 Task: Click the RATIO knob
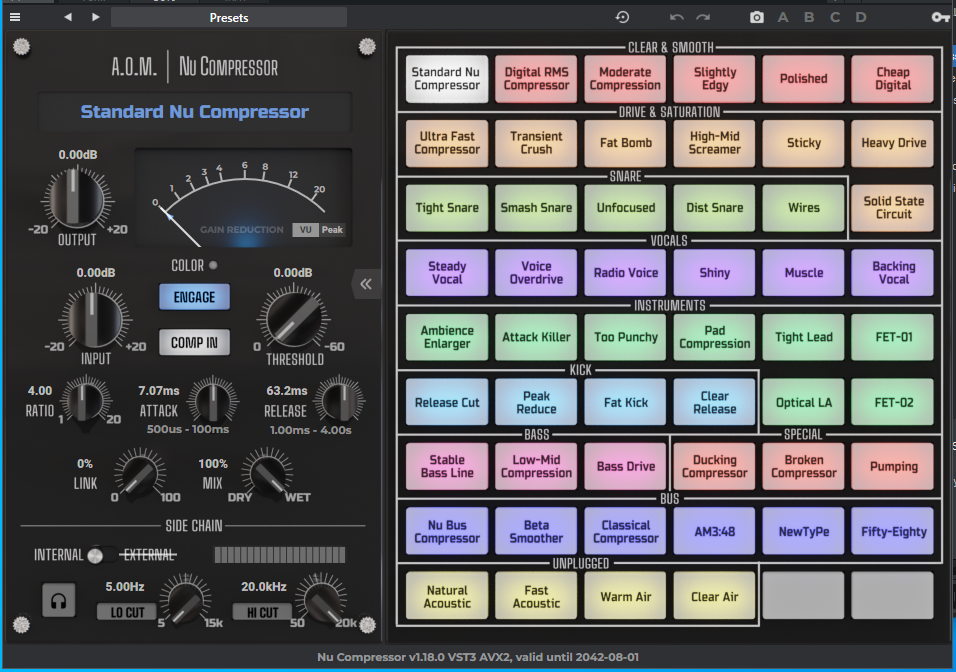[86, 400]
